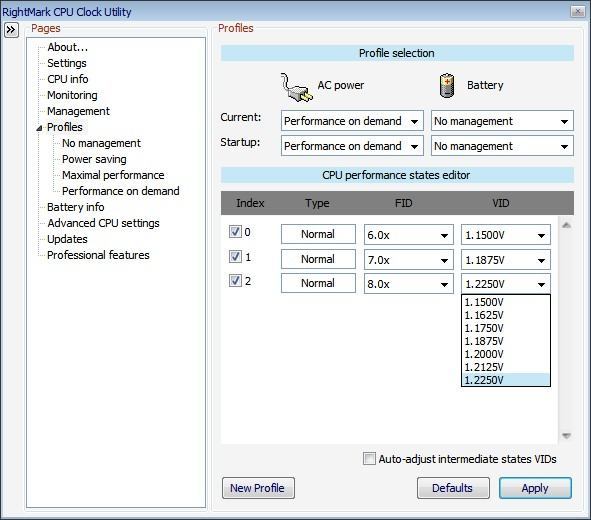
Task: Open the Updates page
Action: tap(67, 239)
